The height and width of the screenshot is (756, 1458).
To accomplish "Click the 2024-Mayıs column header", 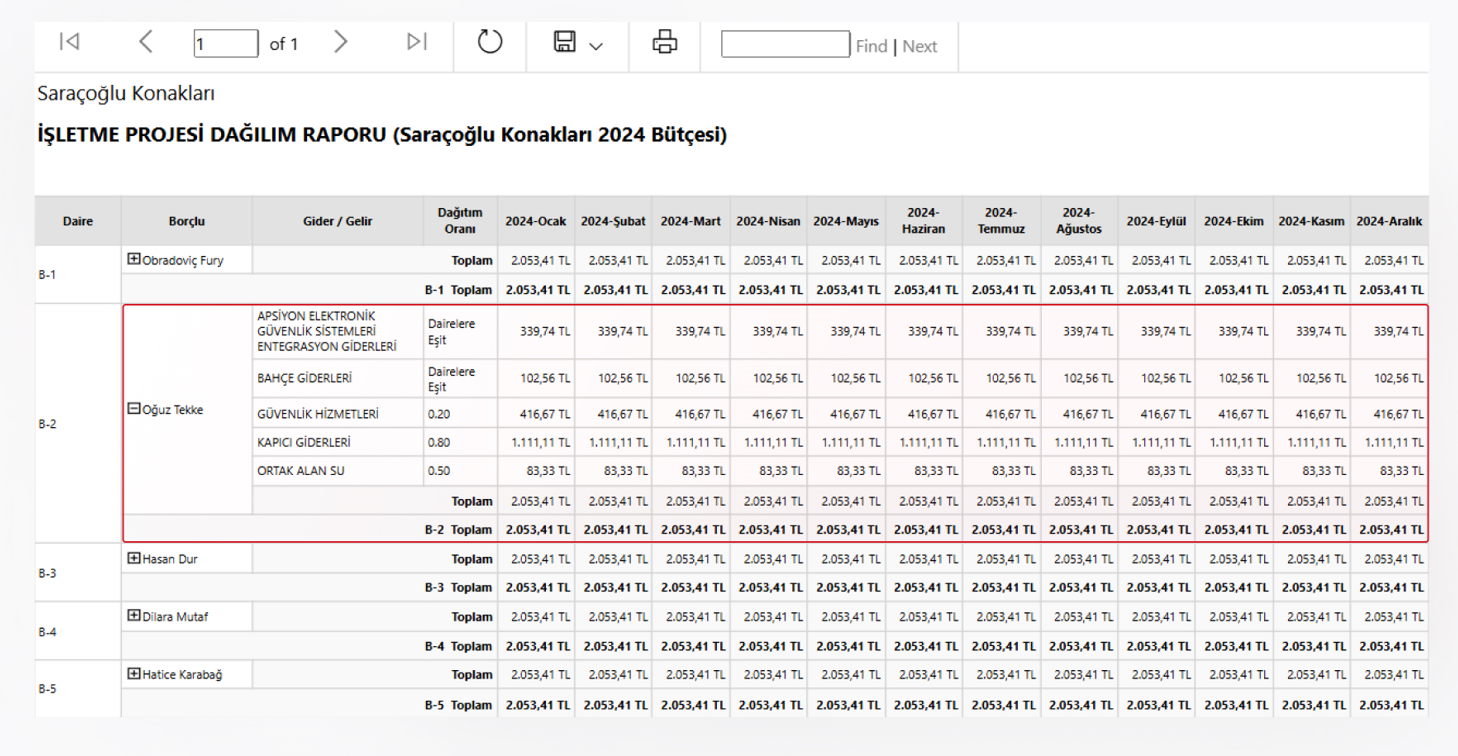I will (x=846, y=221).
